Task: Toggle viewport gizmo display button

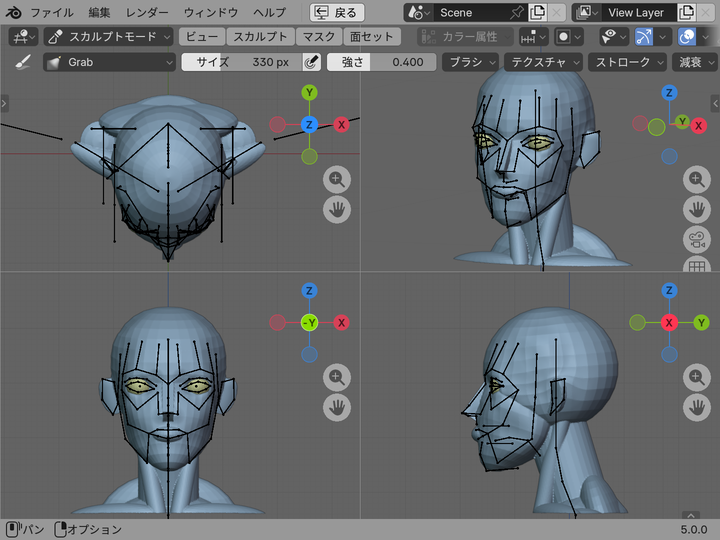Action: (x=644, y=37)
